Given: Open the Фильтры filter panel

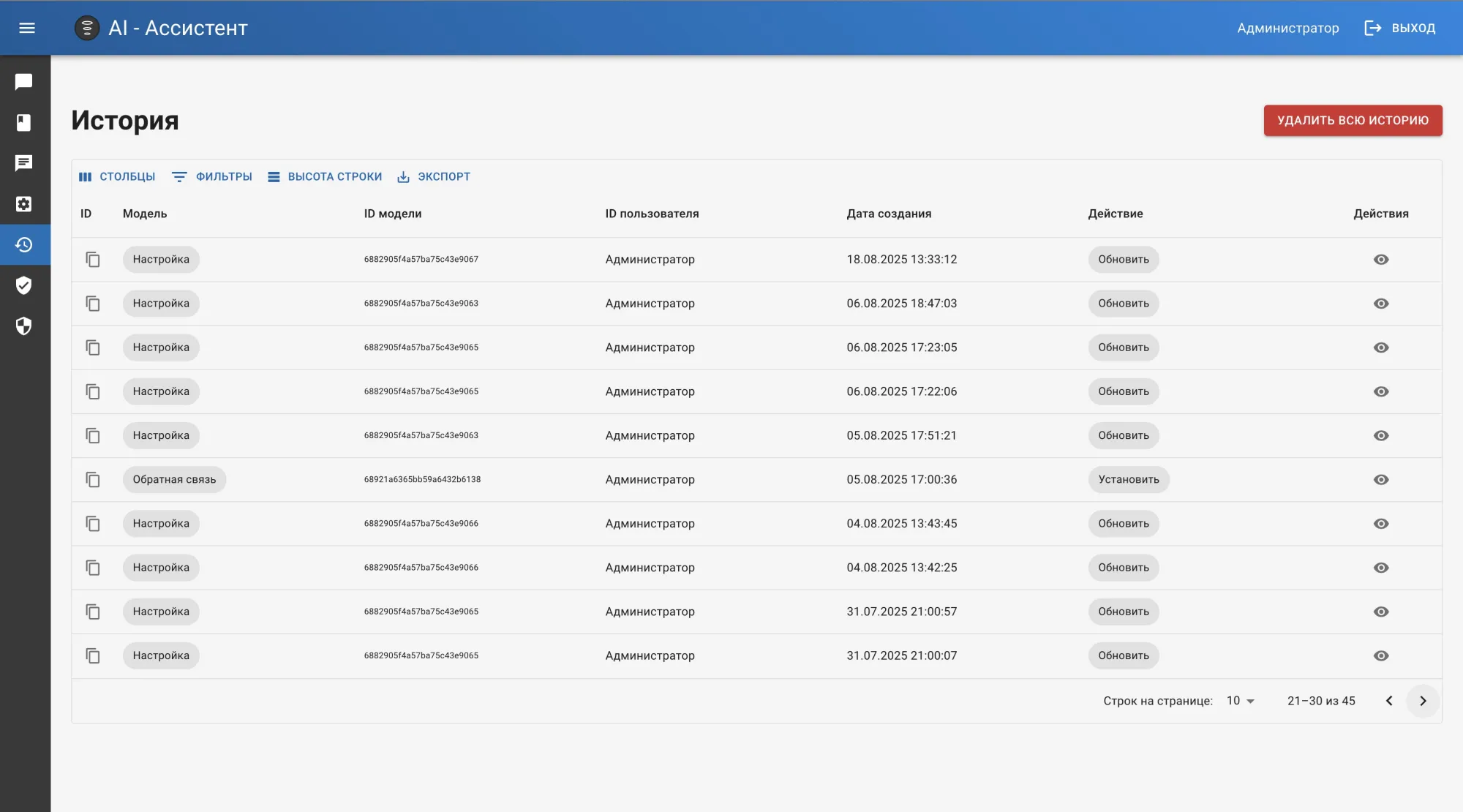Looking at the screenshot, I should pos(212,177).
